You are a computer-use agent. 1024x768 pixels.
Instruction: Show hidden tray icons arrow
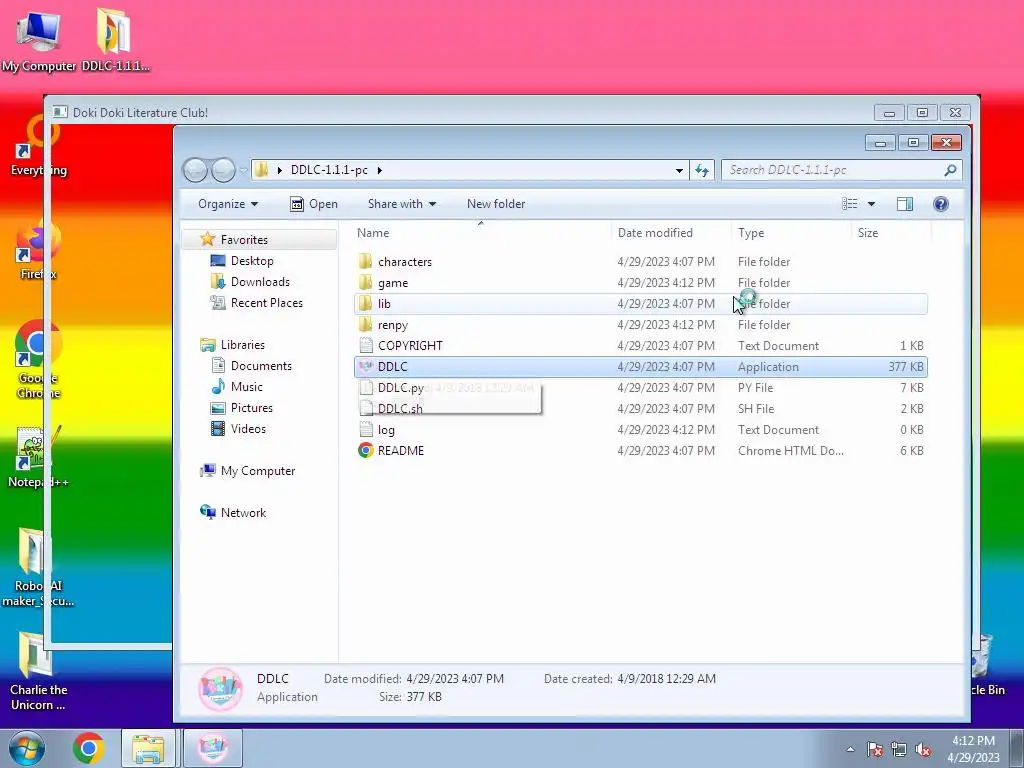point(850,749)
